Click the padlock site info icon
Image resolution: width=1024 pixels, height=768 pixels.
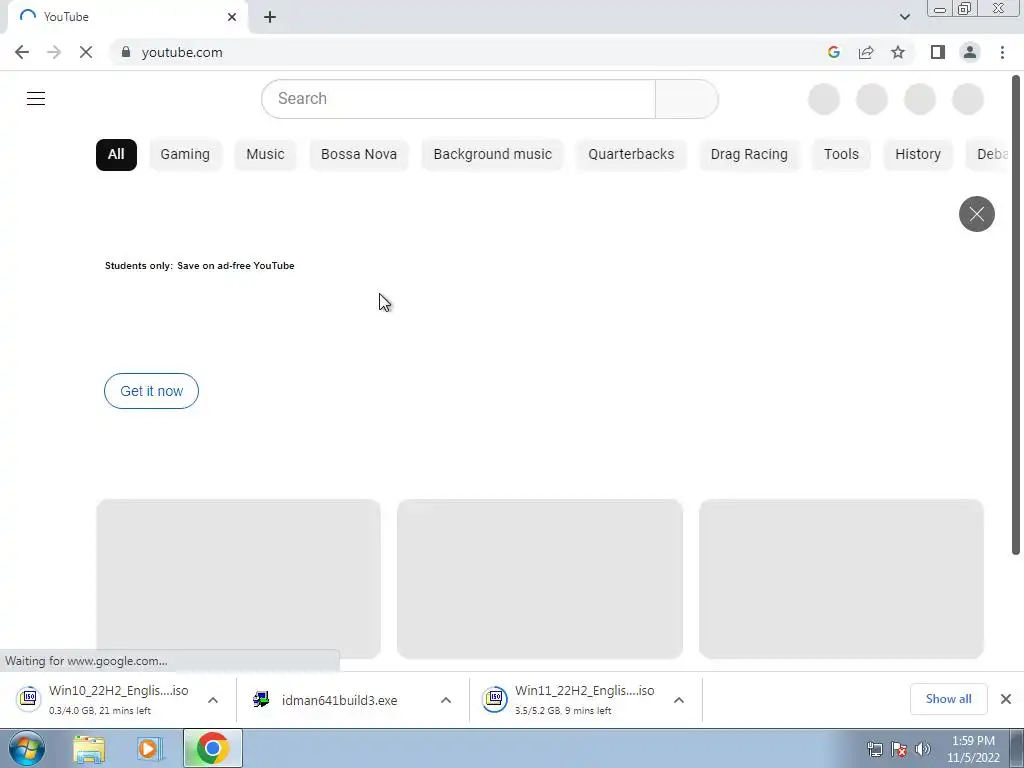126,52
